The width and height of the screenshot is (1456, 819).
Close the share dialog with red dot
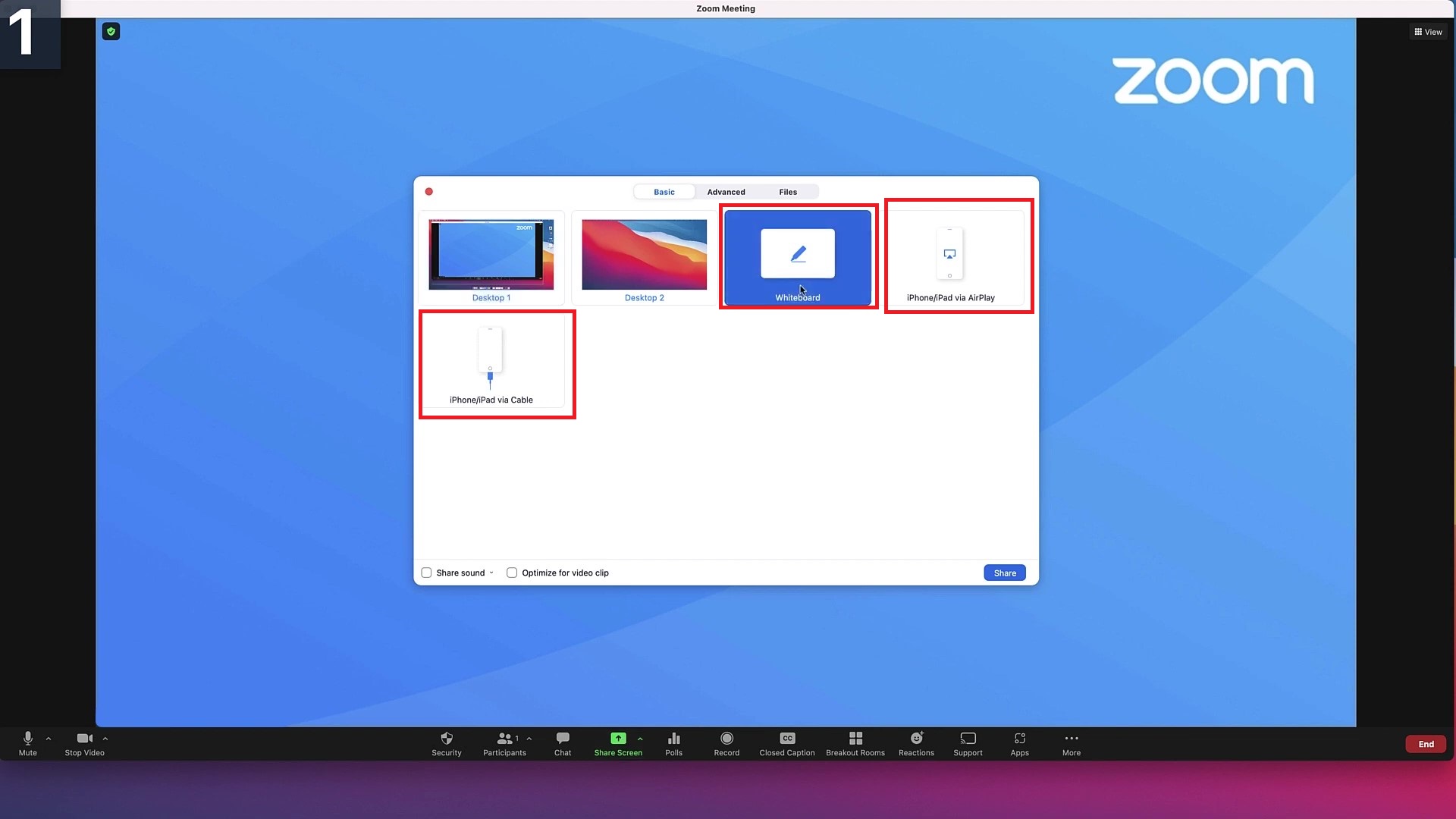pos(429,192)
